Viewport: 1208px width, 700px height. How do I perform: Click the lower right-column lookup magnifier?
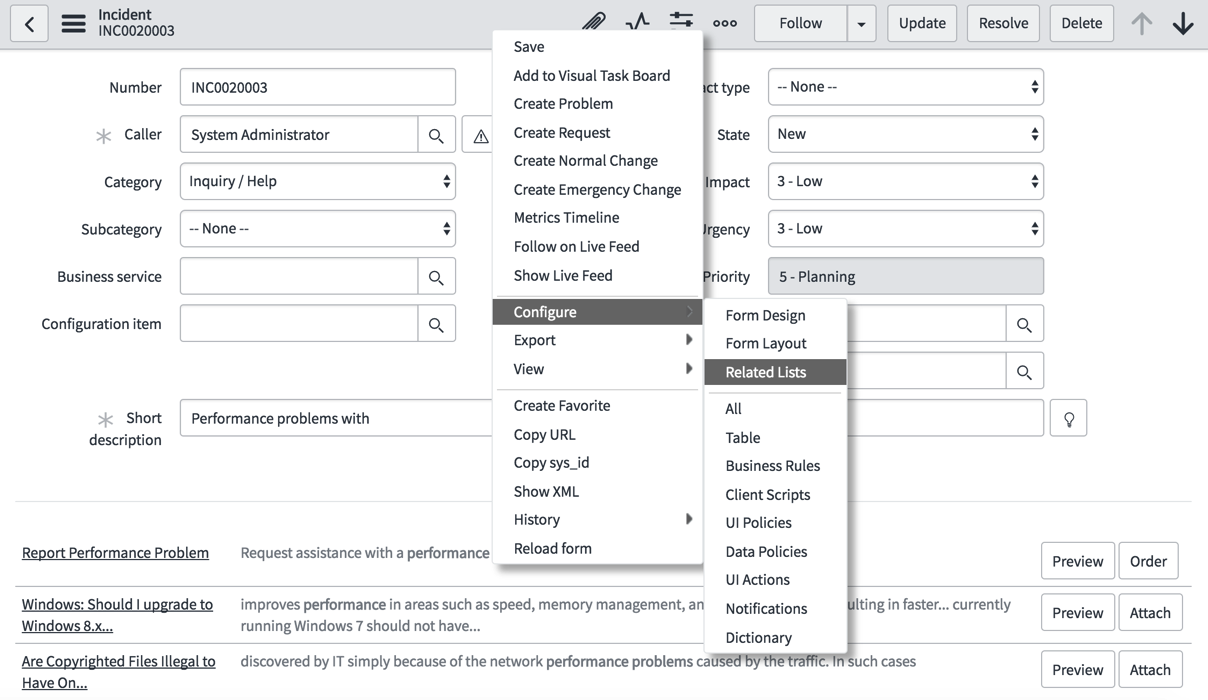(1024, 371)
